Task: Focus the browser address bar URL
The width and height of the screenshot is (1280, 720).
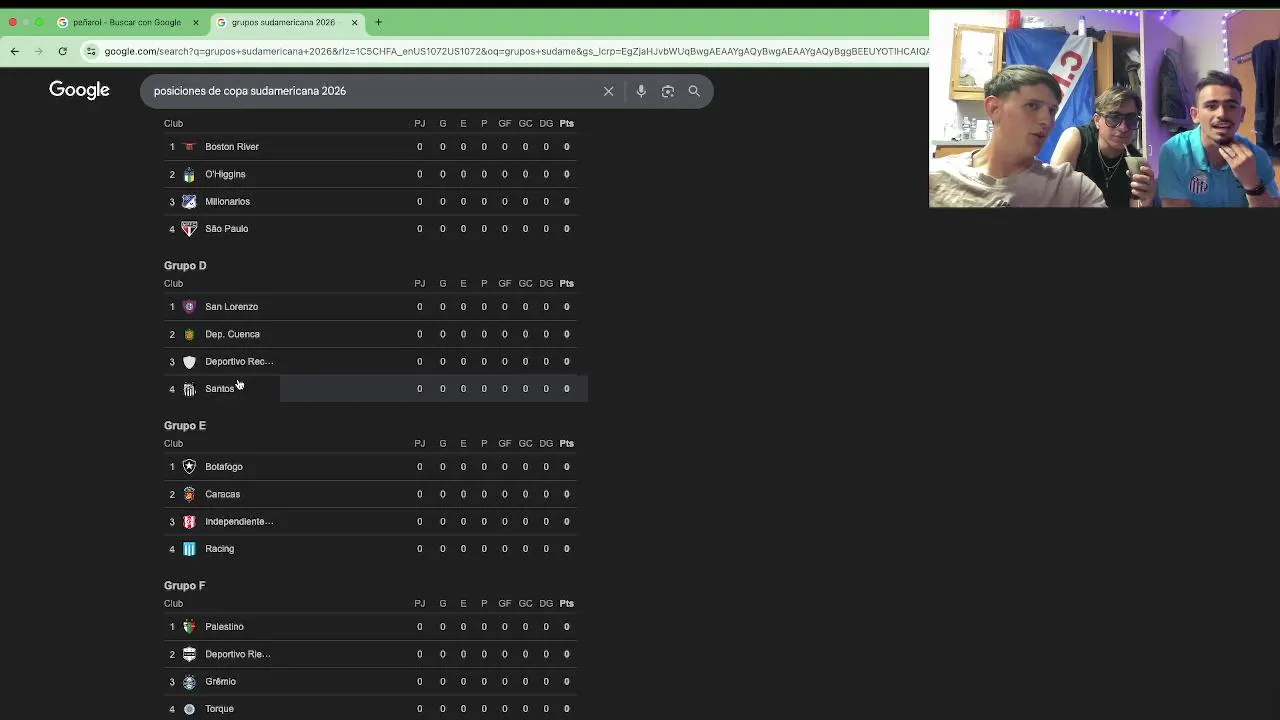Action: (515, 51)
